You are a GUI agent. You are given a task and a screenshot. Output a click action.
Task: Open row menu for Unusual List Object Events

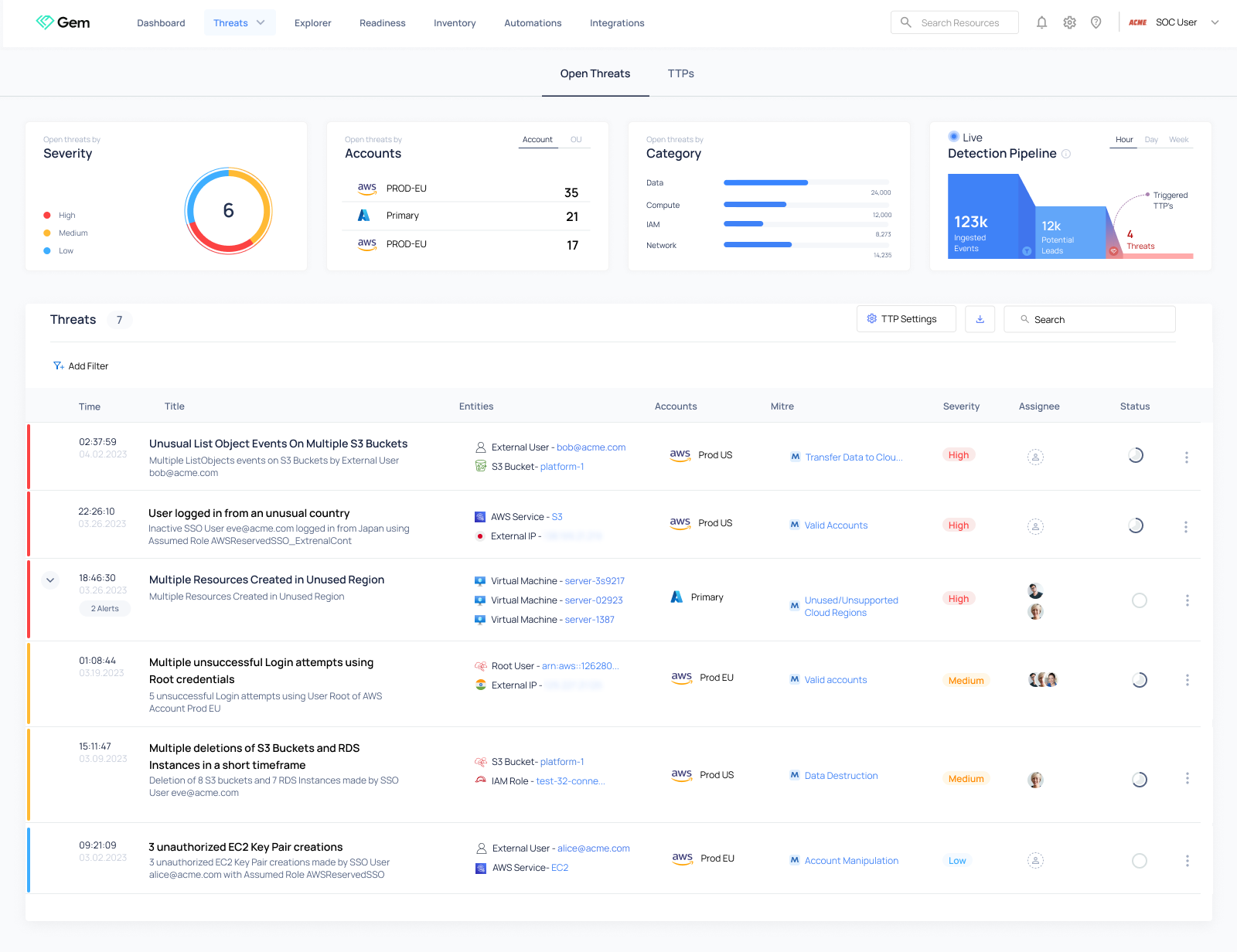pyautogui.click(x=1187, y=457)
